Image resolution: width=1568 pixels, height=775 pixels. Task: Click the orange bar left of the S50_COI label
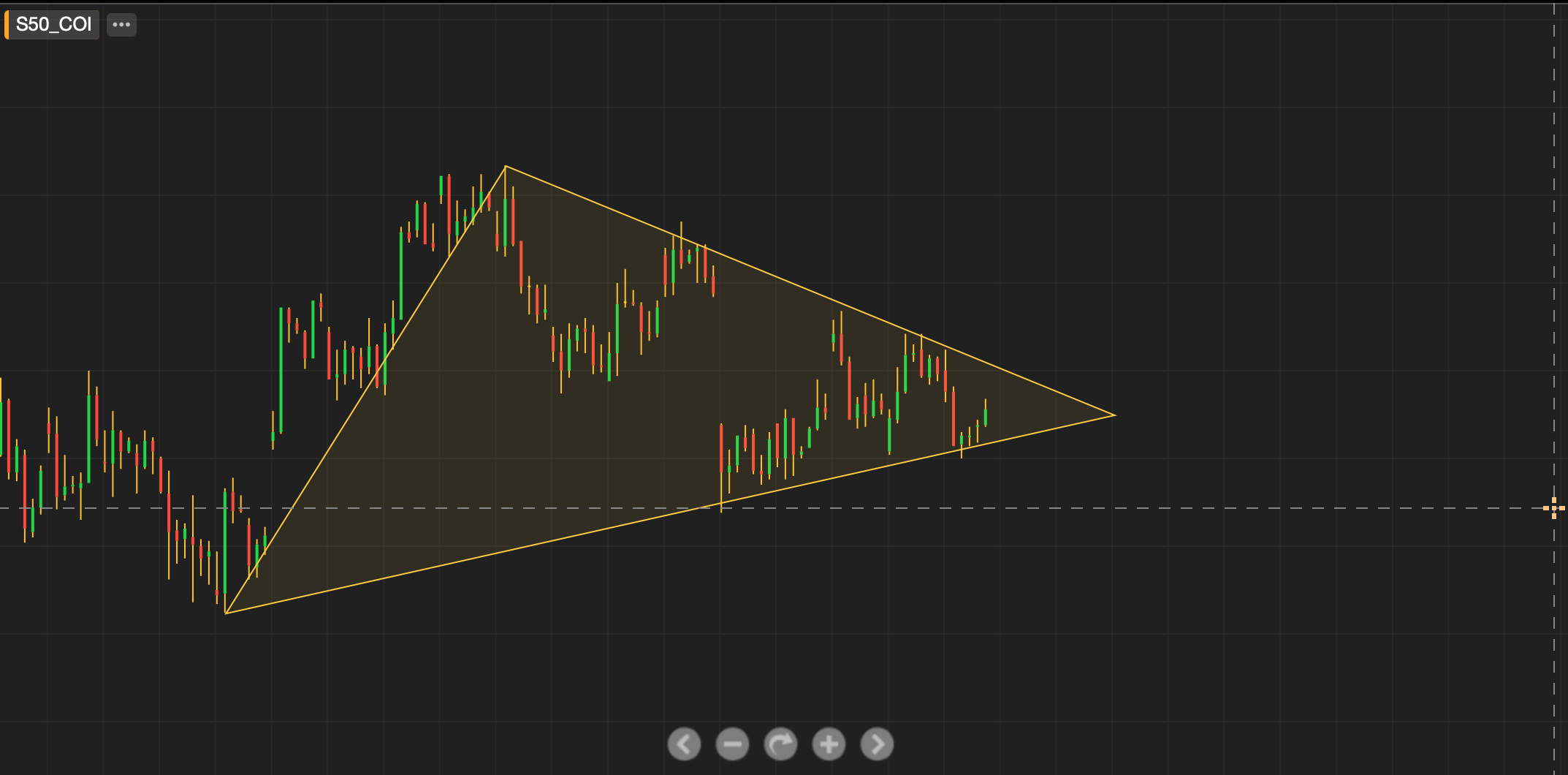point(7,25)
